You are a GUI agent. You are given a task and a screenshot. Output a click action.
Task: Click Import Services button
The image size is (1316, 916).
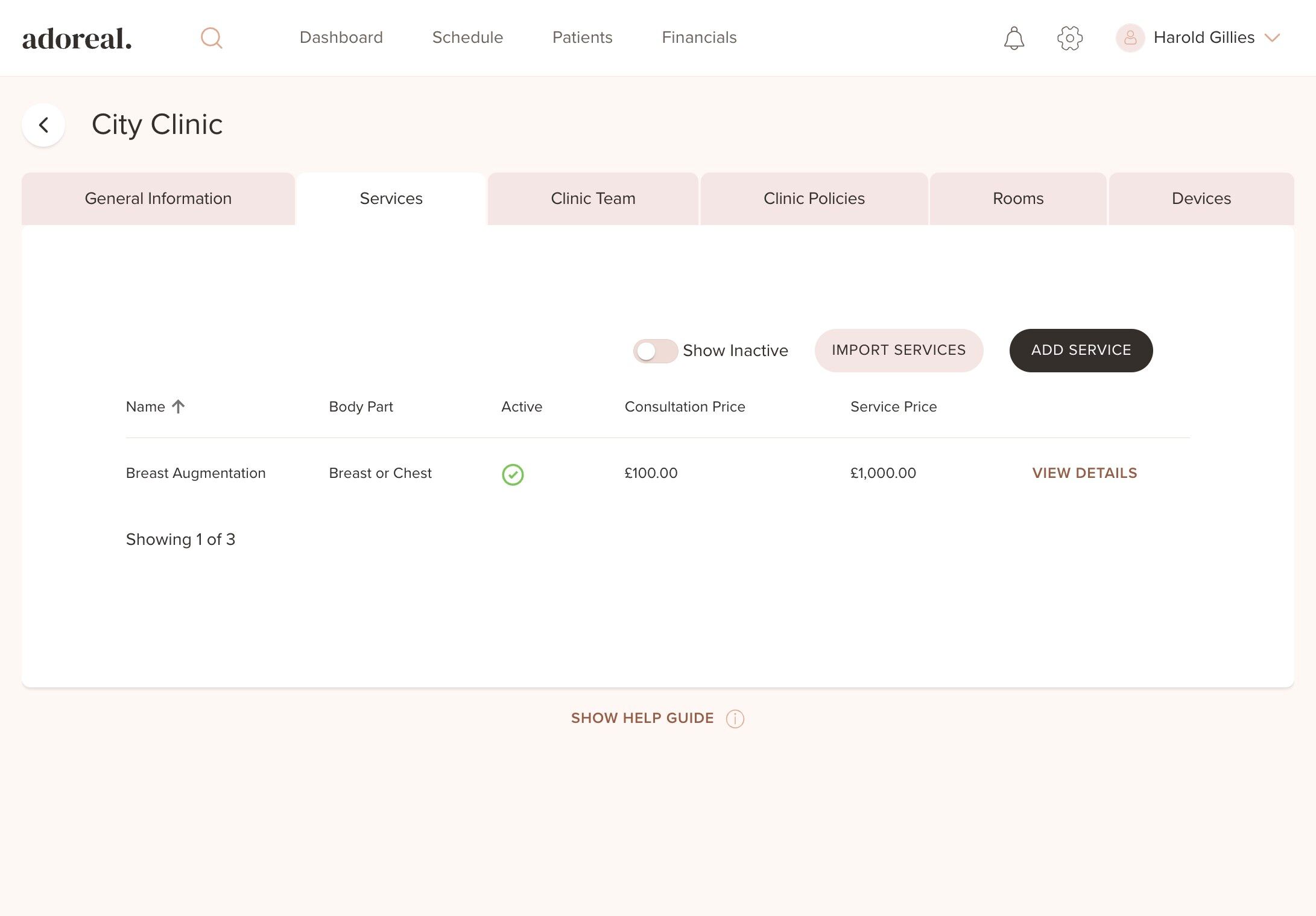899,350
